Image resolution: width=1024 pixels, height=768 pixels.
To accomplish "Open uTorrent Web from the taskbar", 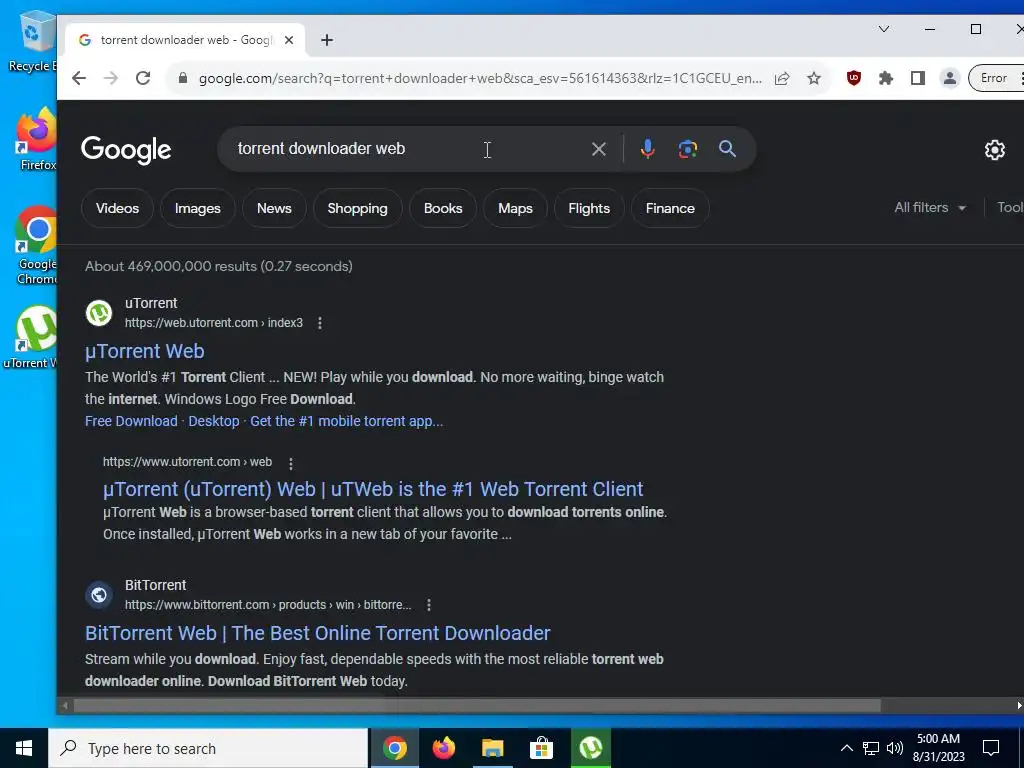I will tap(590, 748).
